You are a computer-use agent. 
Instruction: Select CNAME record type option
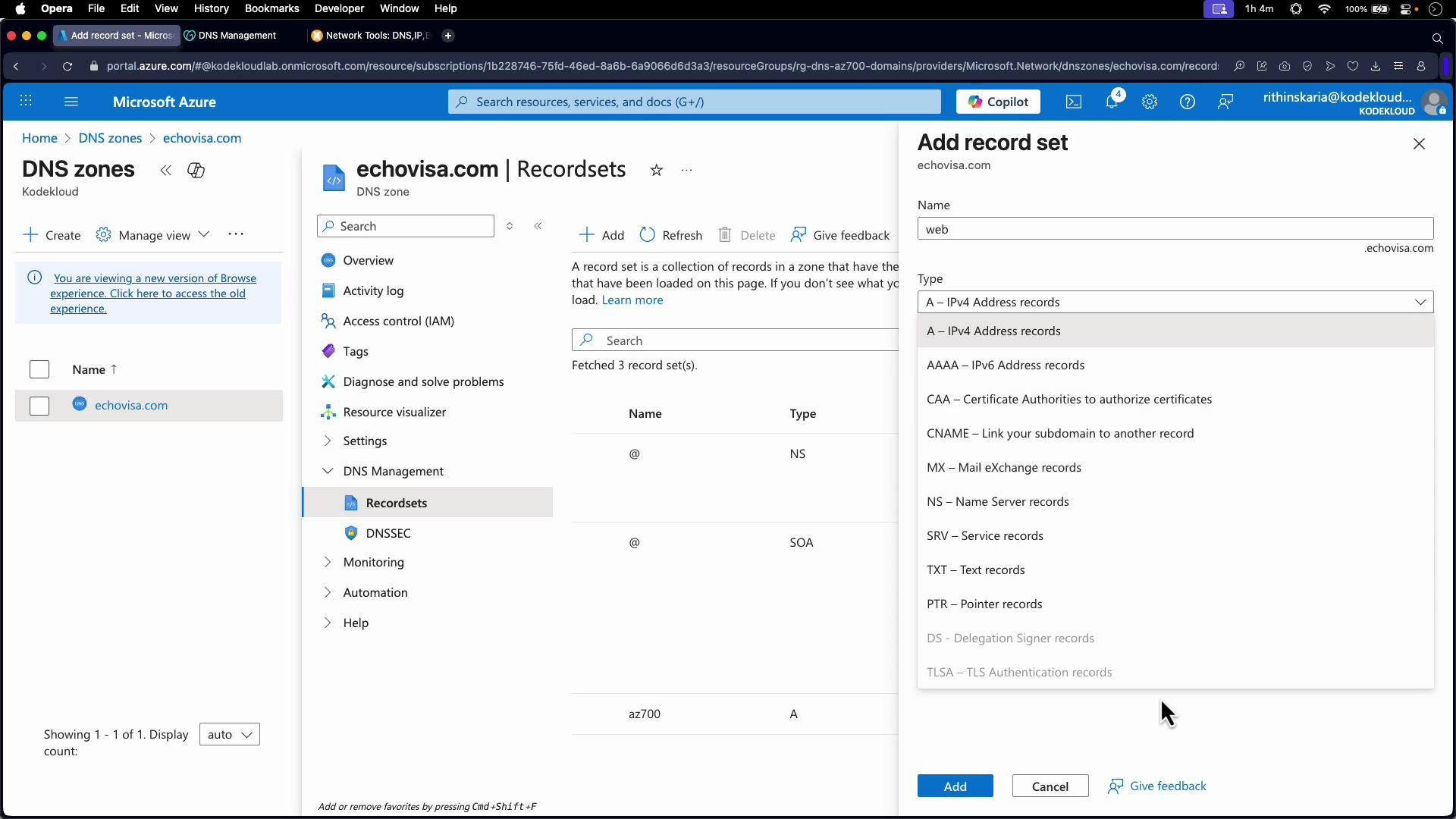[x=1175, y=433]
